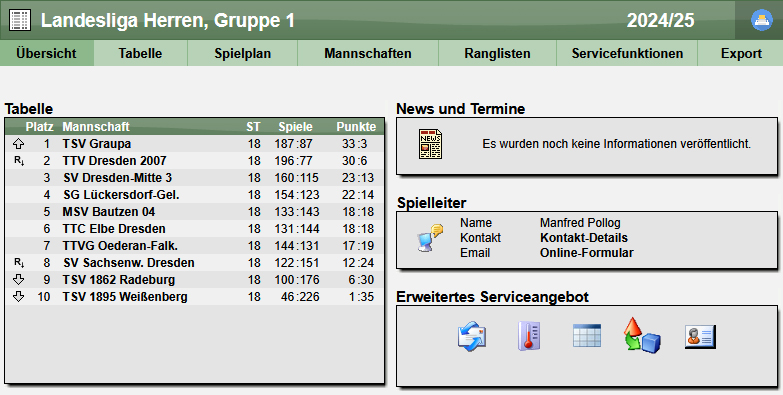Viewport: 783px width, 395px height.
Task: Open the Online-Formular email link
Action: pyautogui.click(x=587, y=253)
